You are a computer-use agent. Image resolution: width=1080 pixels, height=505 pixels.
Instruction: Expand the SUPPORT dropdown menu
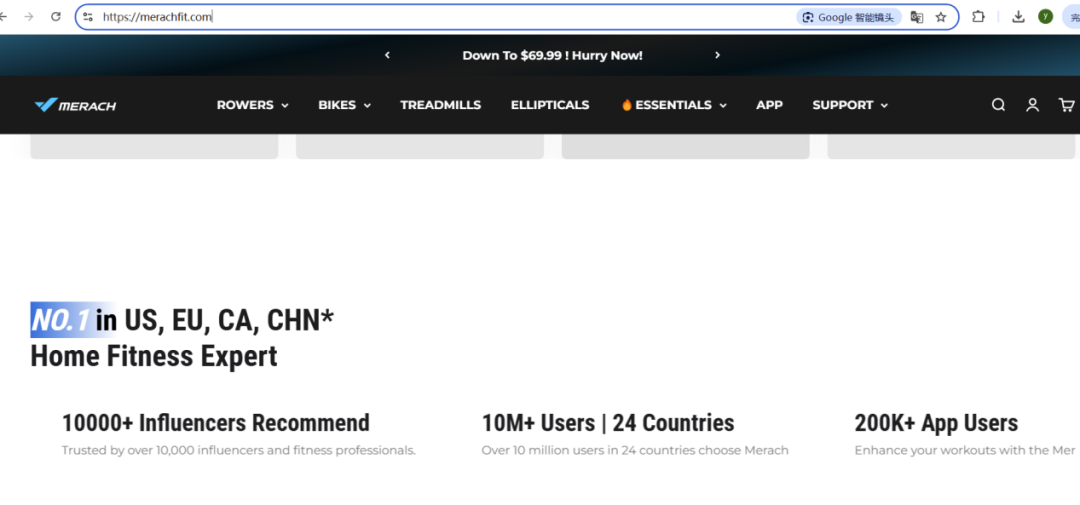point(849,105)
